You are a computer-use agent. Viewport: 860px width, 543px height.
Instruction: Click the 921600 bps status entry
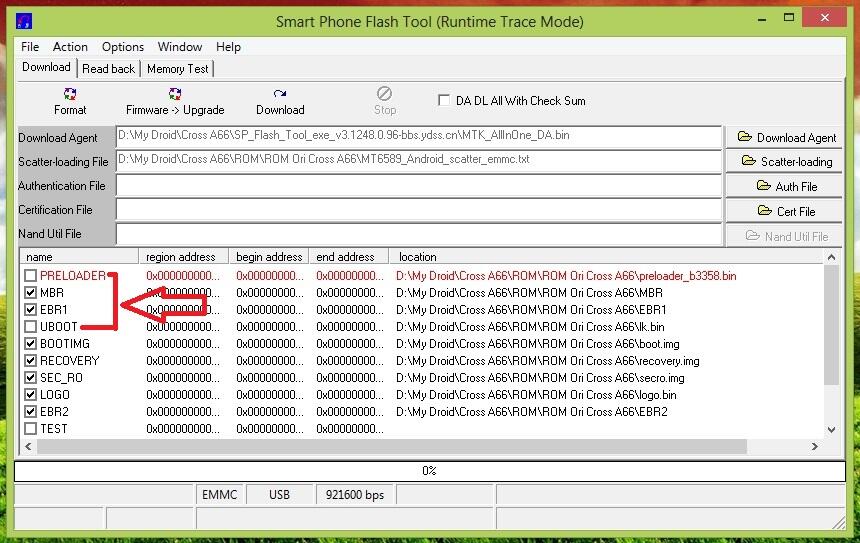click(x=354, y=494)
